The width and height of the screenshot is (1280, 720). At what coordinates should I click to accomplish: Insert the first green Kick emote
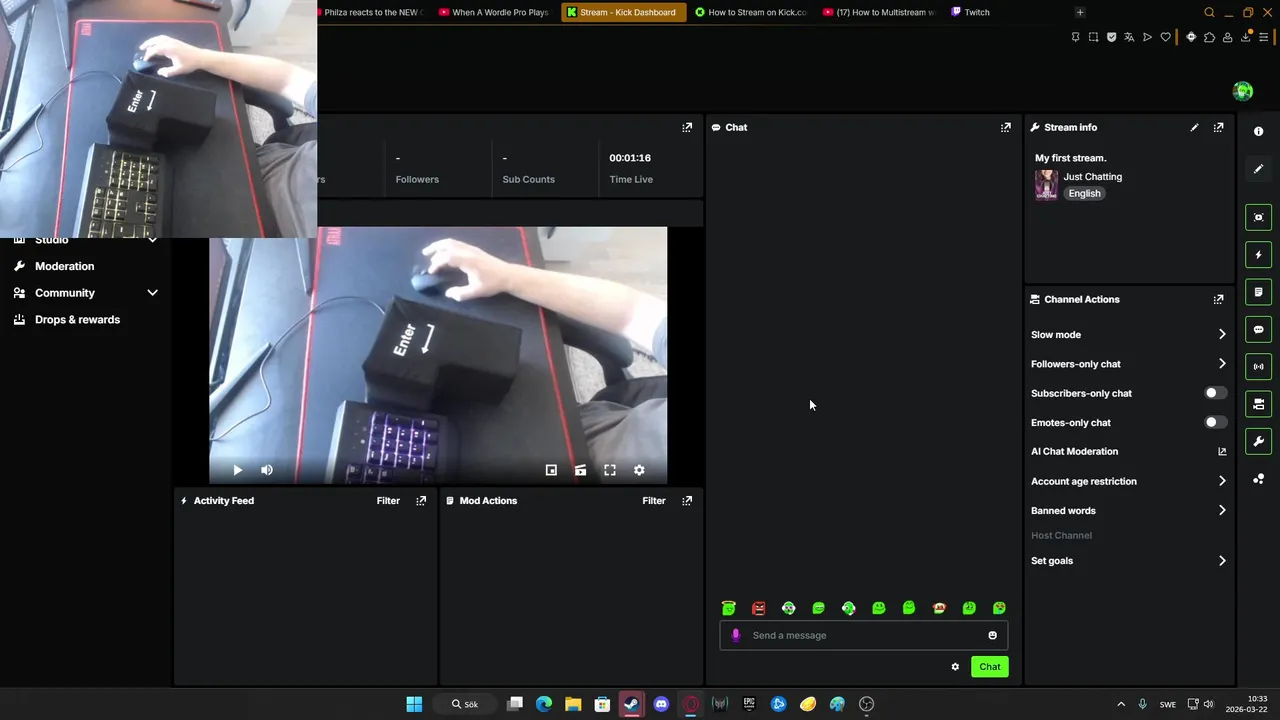[729, 608]
